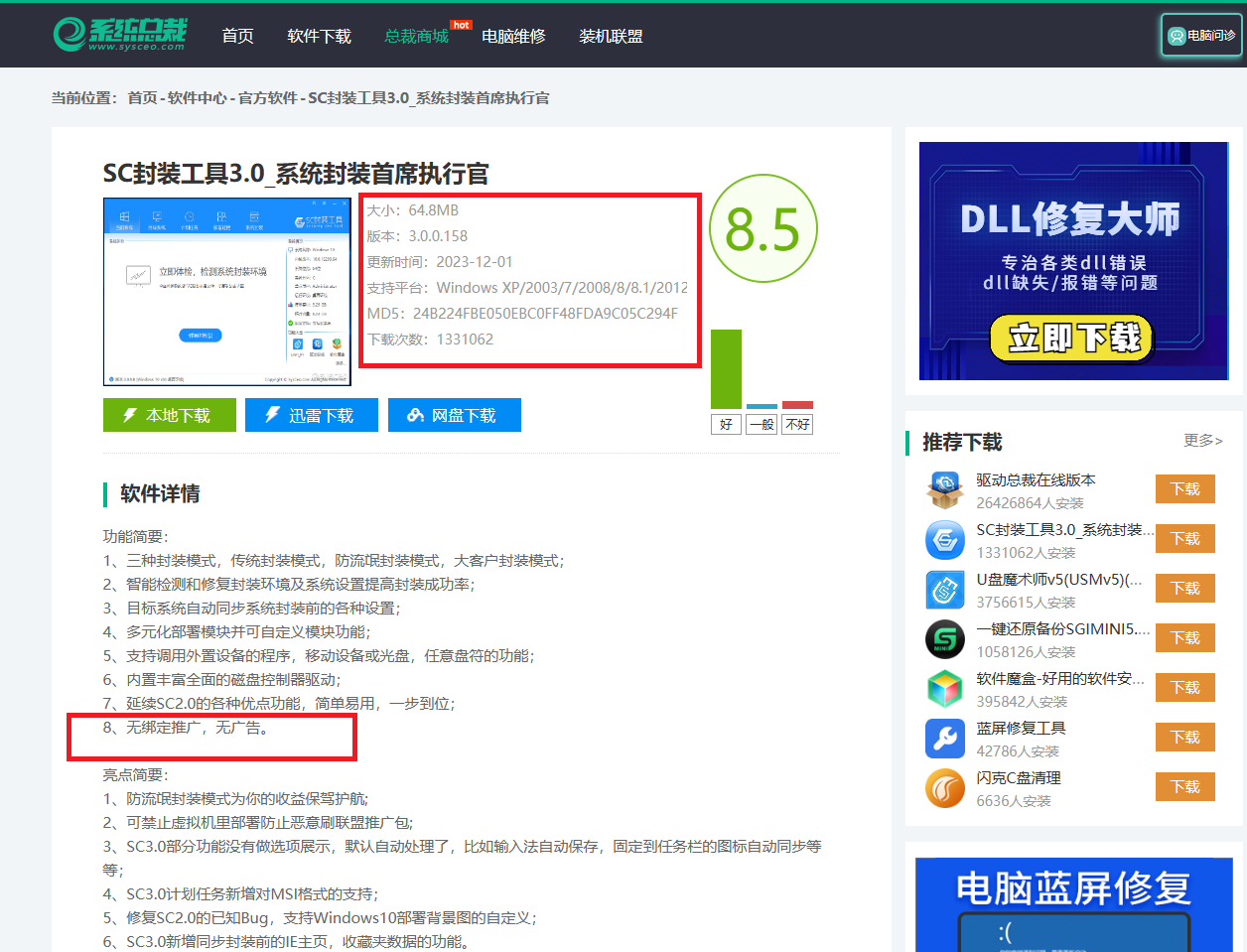Click 下载 next to 蓝屏修复工具
Image resolution: width=1247 pixels, height=952 pixels.
1185,737
